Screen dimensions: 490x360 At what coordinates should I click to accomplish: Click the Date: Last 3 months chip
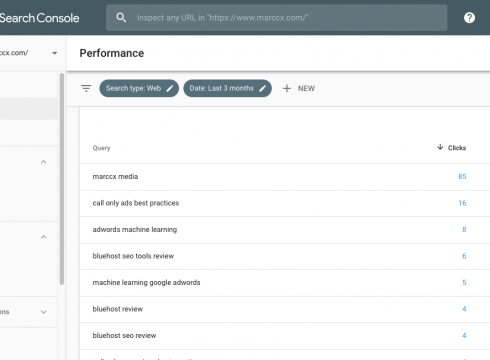coord(227,88)
